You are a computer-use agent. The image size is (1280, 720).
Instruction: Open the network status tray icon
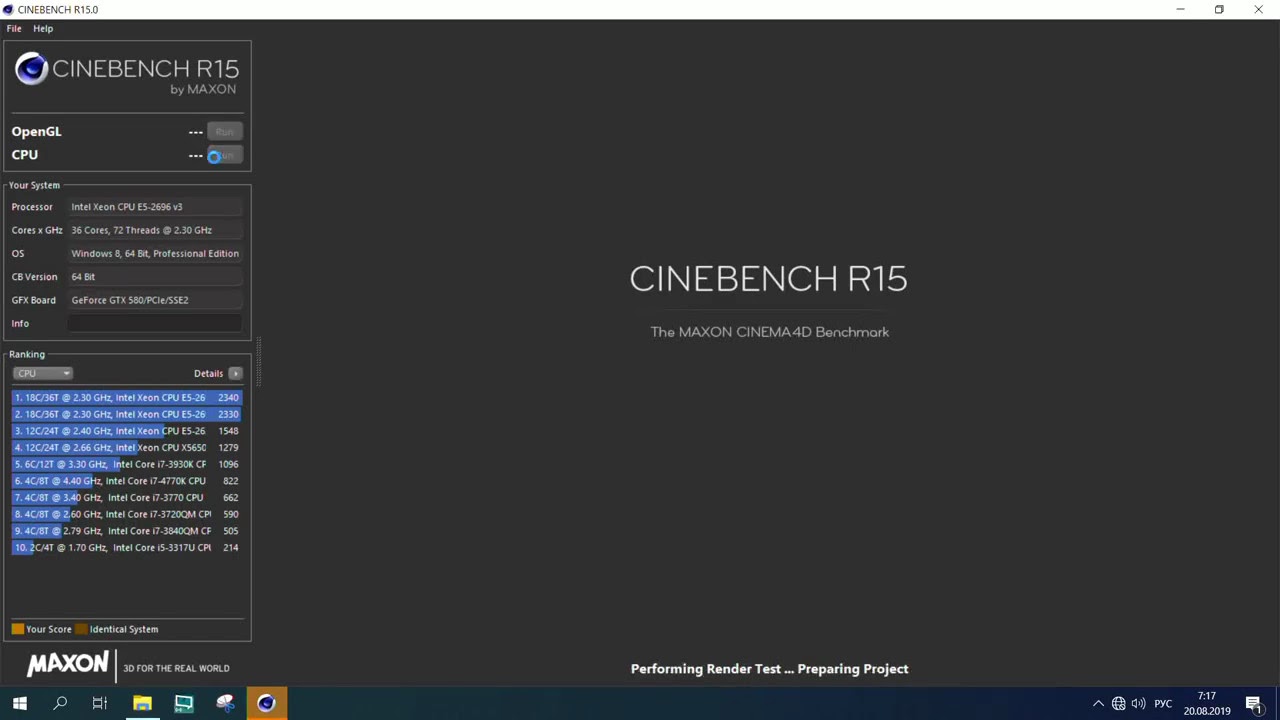coord(1118,704)
